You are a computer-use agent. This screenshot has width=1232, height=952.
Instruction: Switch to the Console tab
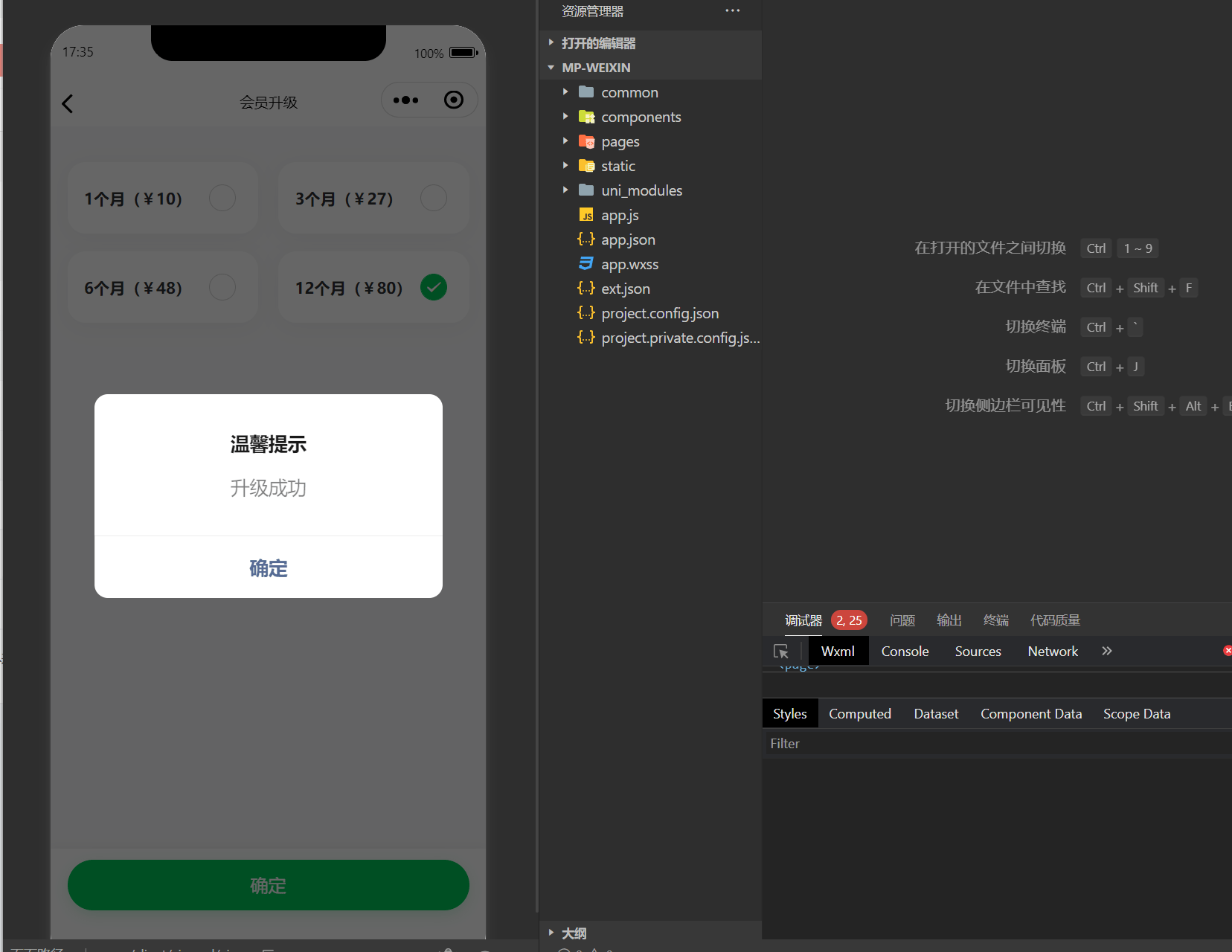[905, 651]
